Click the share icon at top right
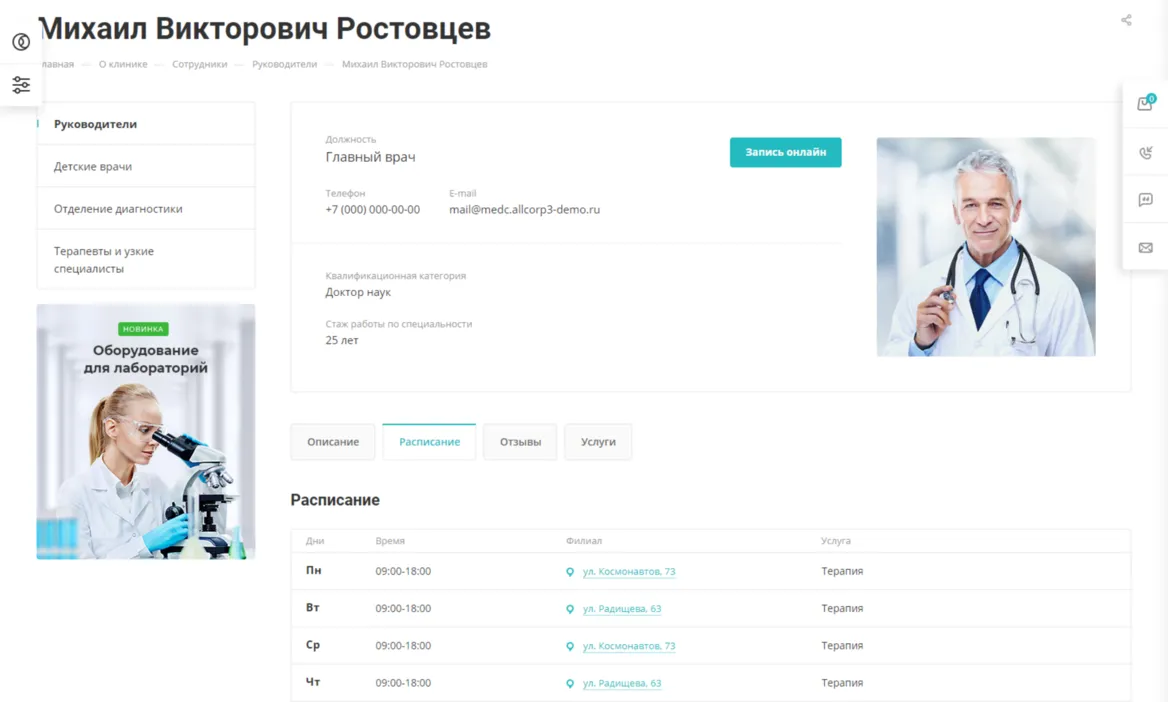 point(1126,20)
